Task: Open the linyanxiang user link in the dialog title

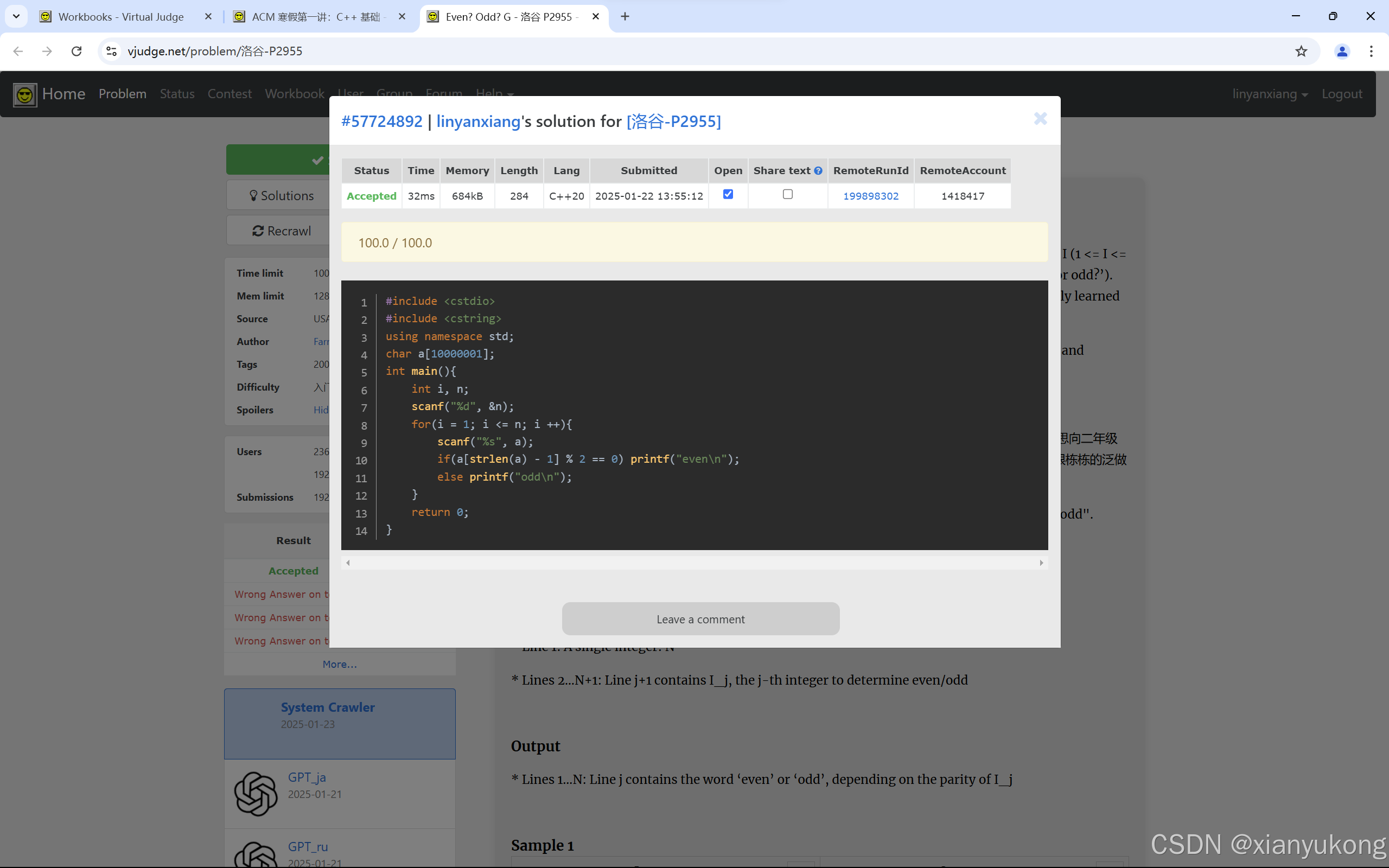Action: click(478, 121)
